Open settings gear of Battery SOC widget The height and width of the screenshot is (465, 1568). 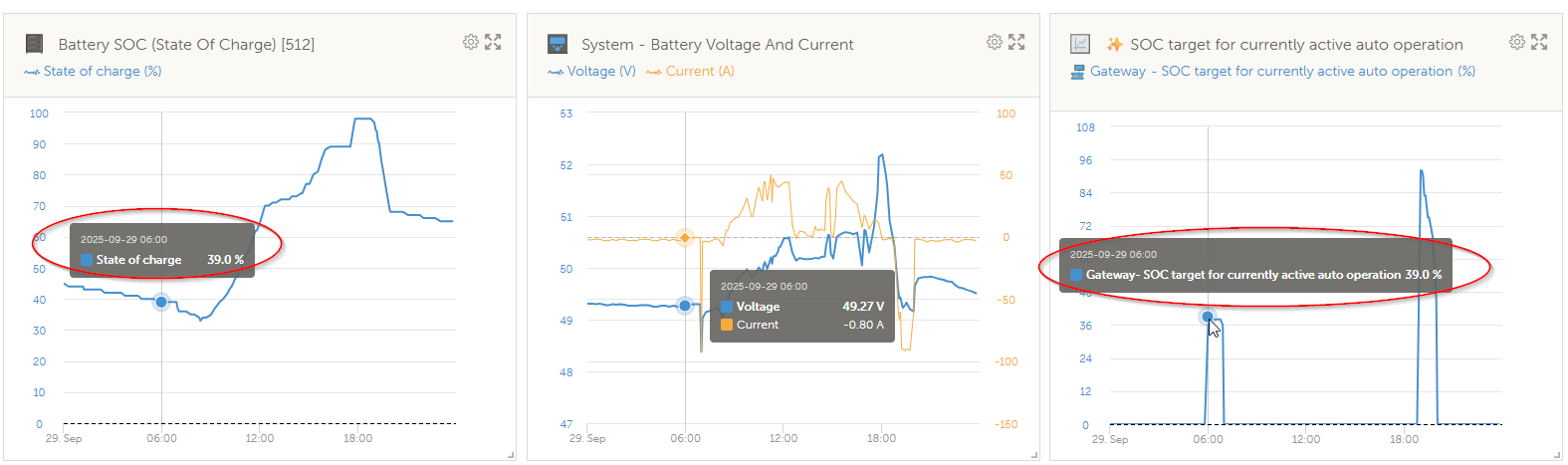(x=471, y=42)
